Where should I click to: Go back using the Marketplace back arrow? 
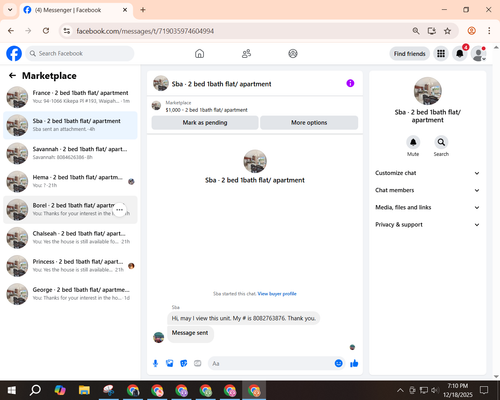click(x=12, y=76)
